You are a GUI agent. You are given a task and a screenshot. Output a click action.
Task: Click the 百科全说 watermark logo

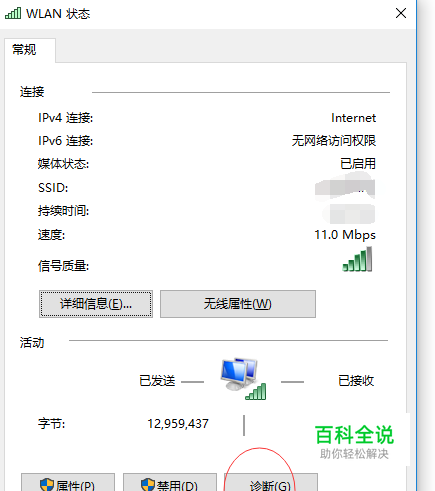coord(354,441)
